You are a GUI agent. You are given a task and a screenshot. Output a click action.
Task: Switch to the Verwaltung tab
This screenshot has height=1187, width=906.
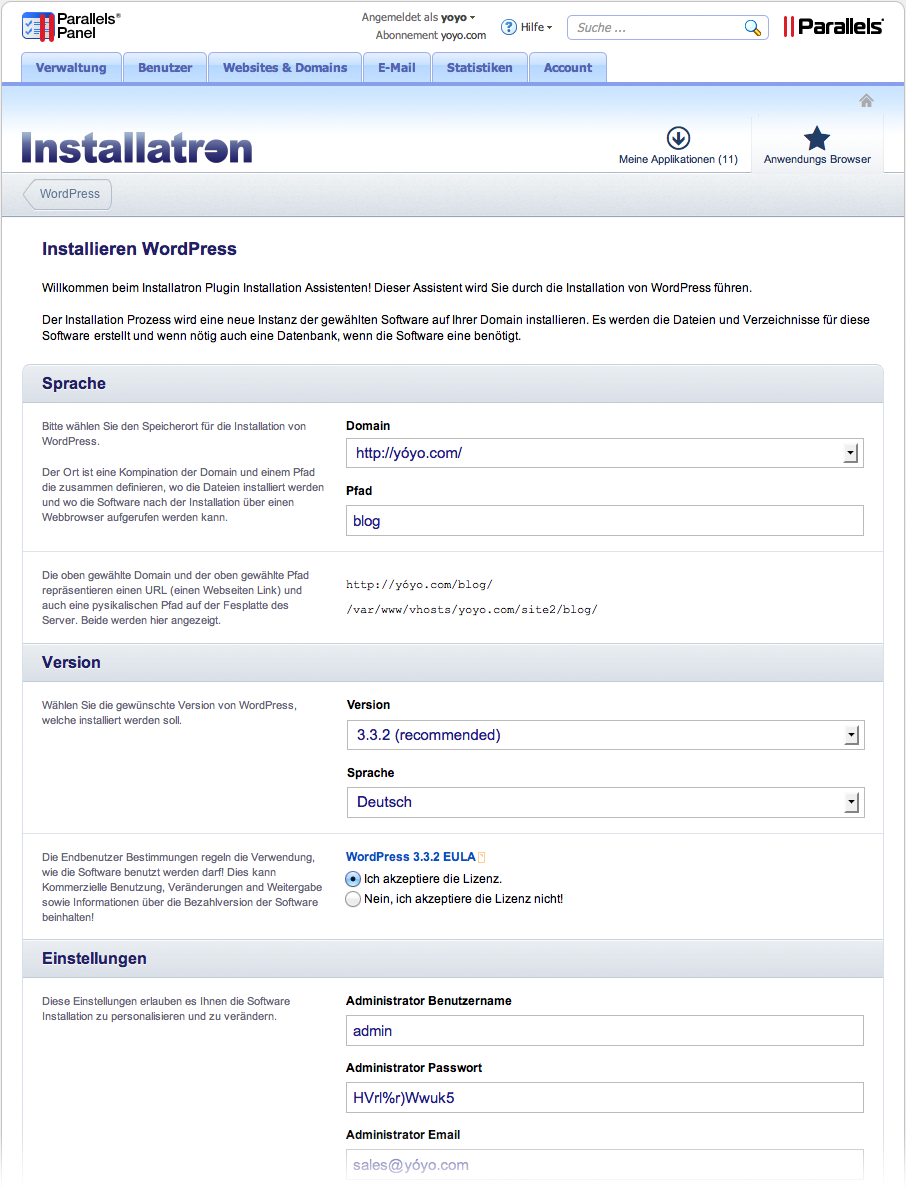[71, 67]
